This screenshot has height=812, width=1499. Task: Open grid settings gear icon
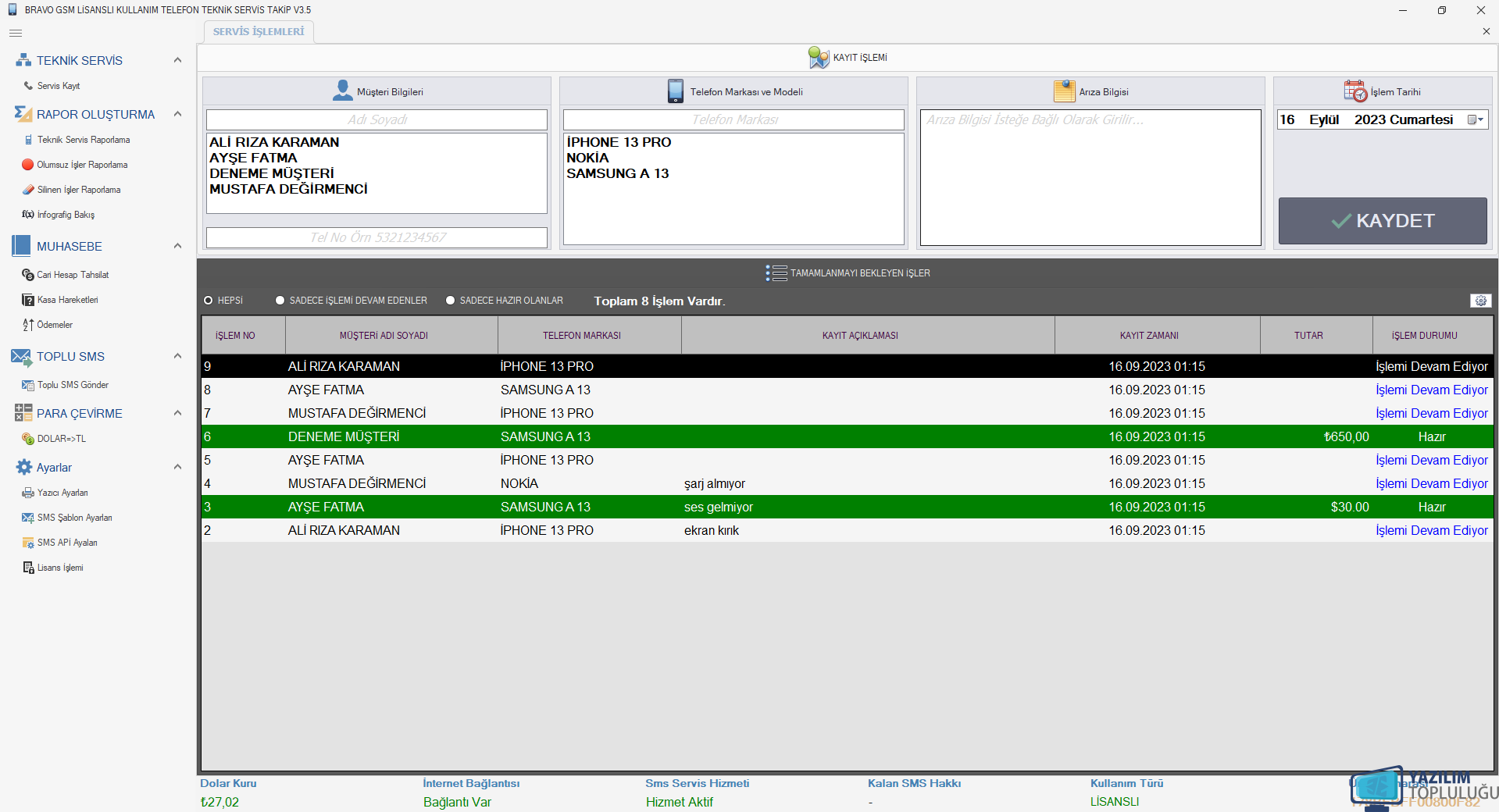1480,301
